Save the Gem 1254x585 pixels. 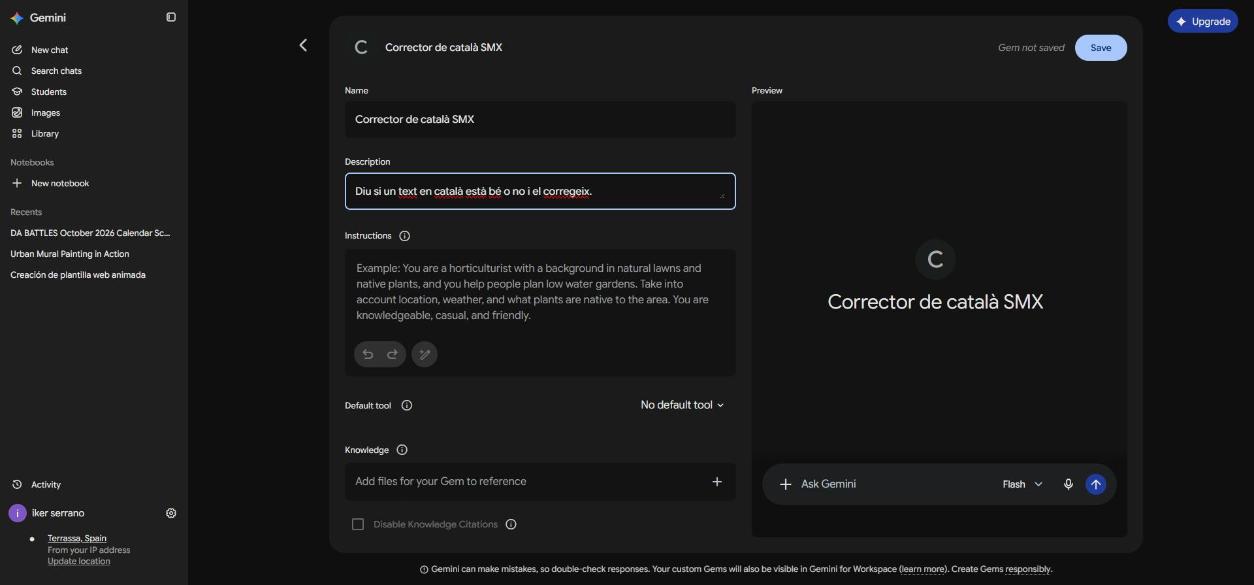[1101, 48]
